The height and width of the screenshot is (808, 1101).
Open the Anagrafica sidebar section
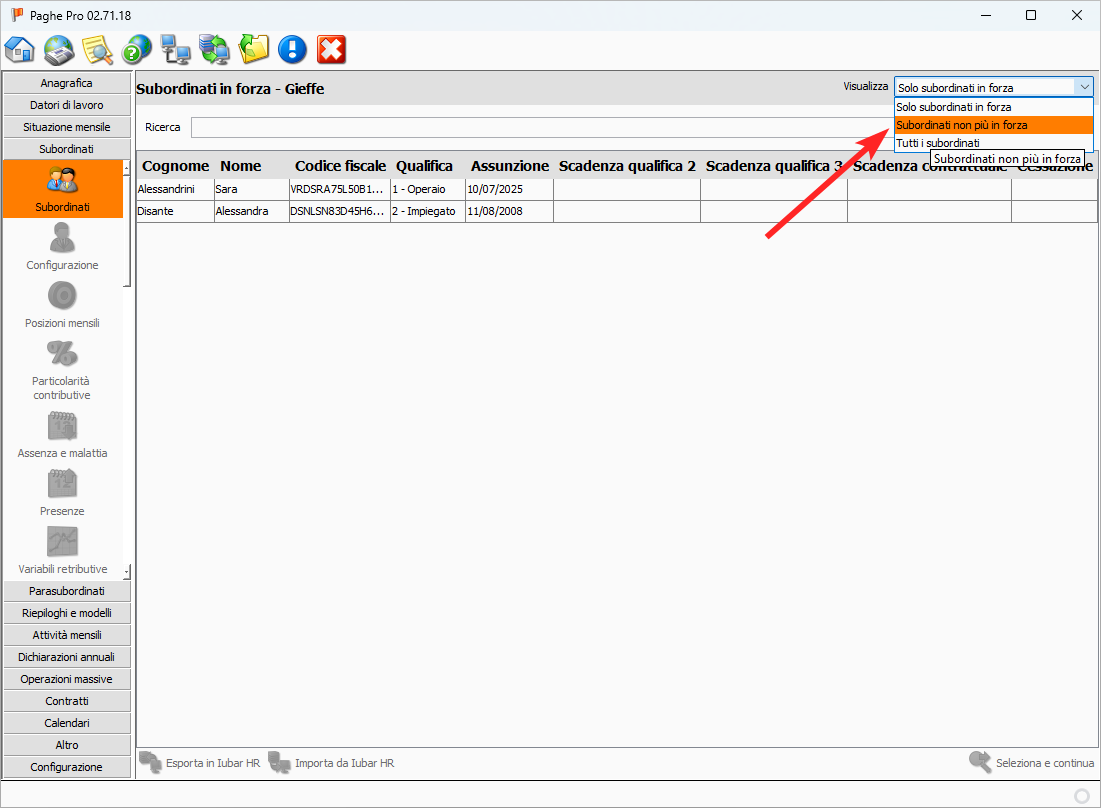[x=67, y=83]
